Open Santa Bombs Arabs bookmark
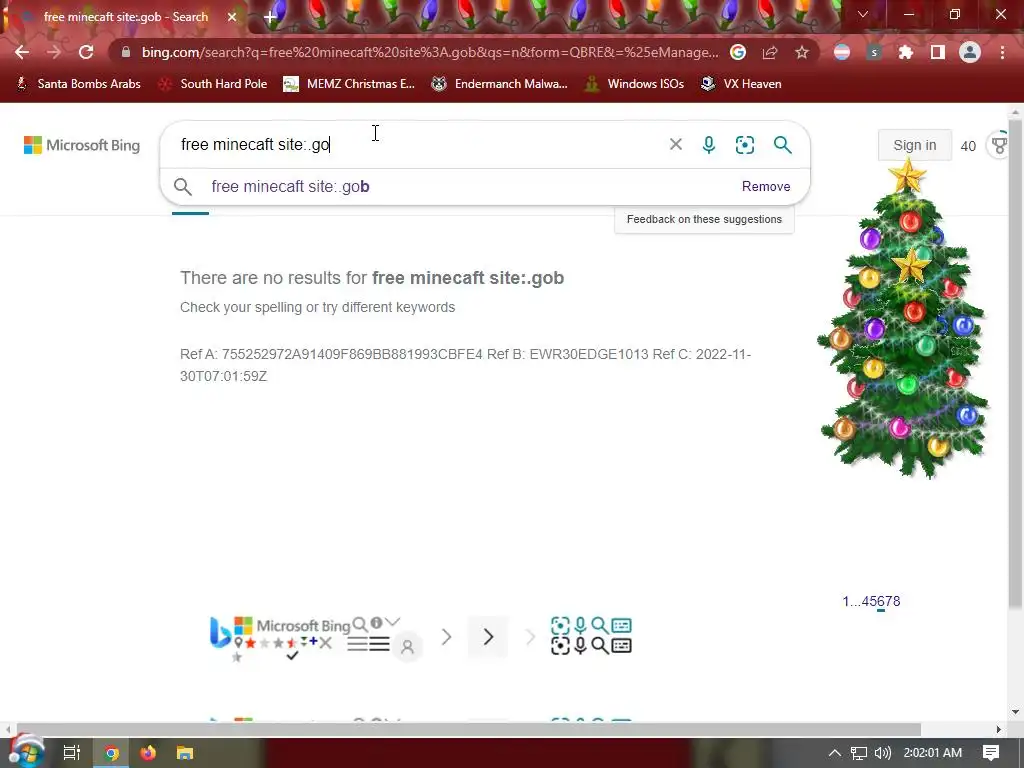 point(78,84)
